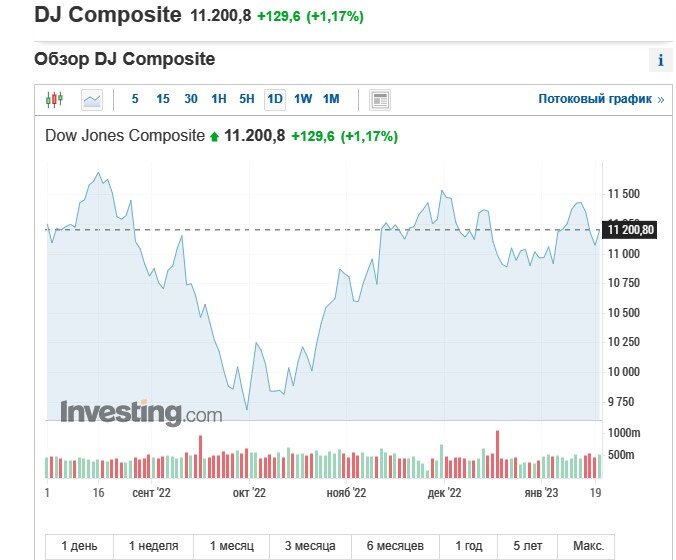Screen dimensions: 676x560
Task: Click the 11 200,80 price label
Action: click(x=631, y=229)
